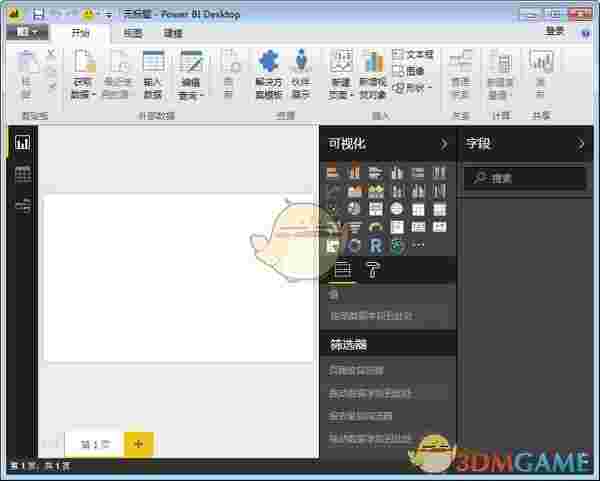Switch to the 视图 ribbon tab
This screenshot has width=600, height=481.
[133, 32]
